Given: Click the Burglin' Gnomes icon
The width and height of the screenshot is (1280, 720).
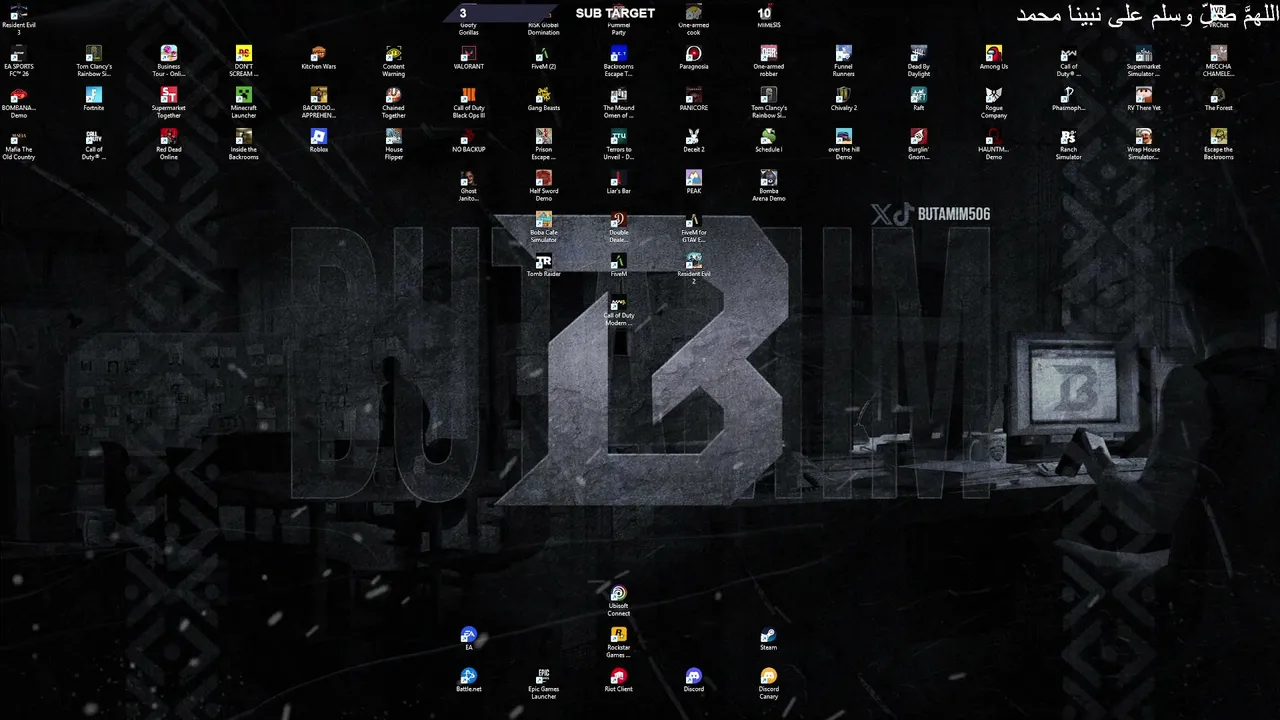Looking at the screenshot, I should click(x=919, y=145).
